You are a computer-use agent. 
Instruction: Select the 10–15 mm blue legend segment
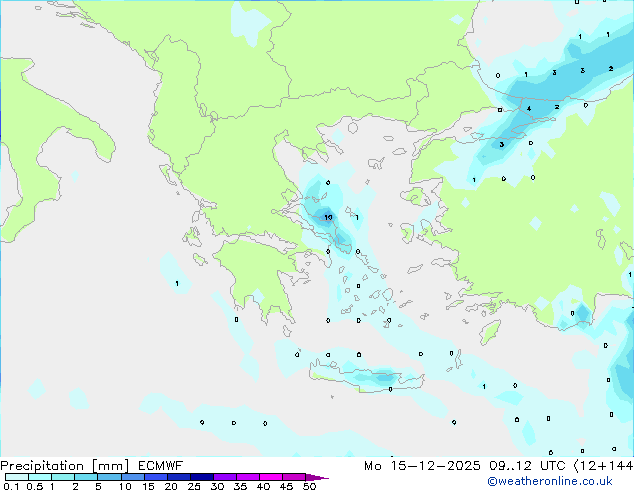tap(133, 477)
